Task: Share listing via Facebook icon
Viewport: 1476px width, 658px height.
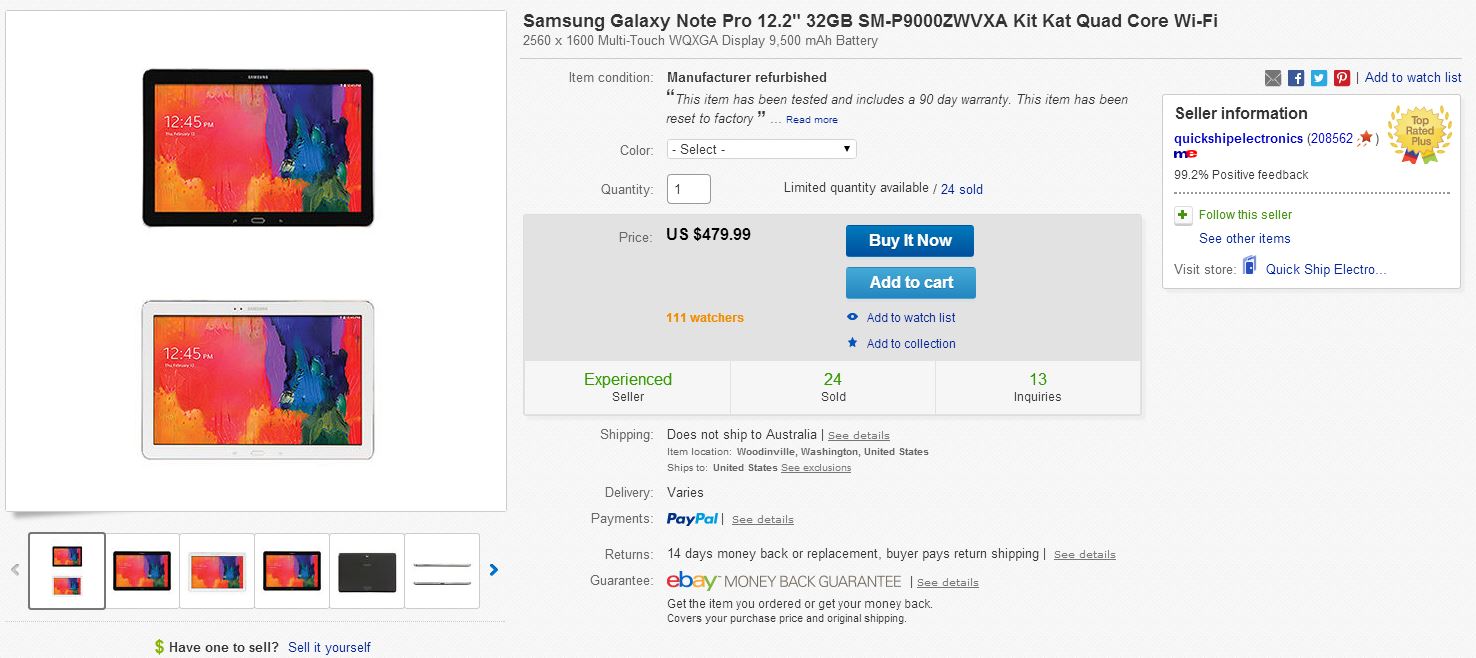Action: point(1296,78)
